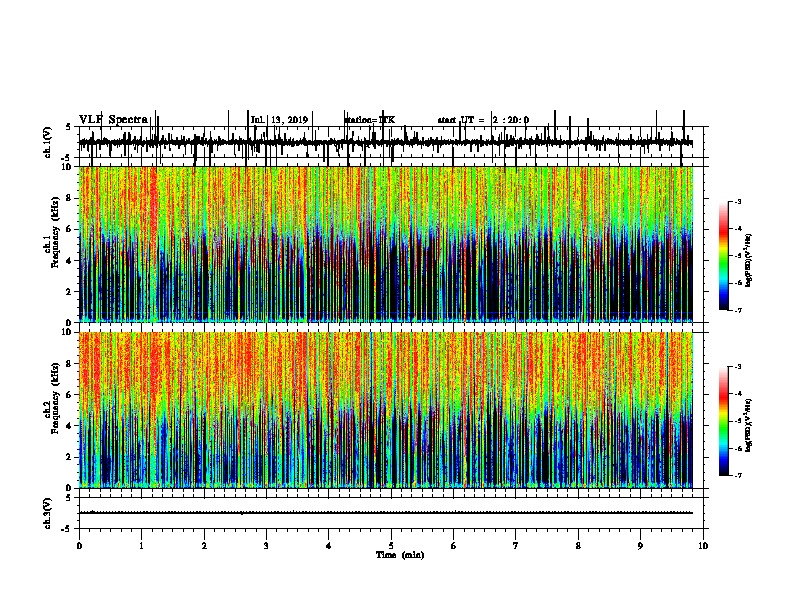Click the "Time (min)" axis title
This screenshot has height=612, width=792.
(x=400, y=555)
